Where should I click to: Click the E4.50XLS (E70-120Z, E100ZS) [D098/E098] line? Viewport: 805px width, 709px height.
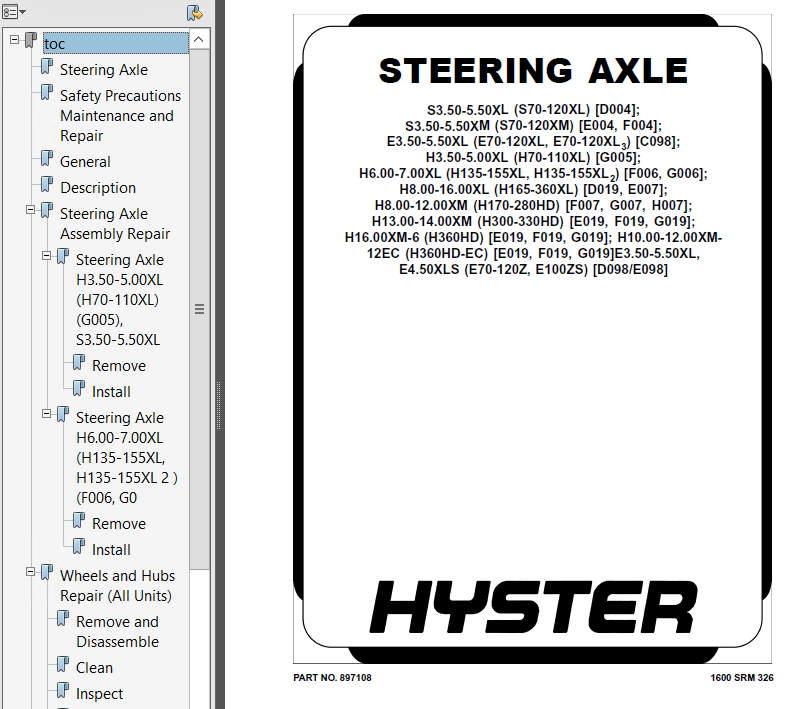pyautogui.click(x=533, y=269)
